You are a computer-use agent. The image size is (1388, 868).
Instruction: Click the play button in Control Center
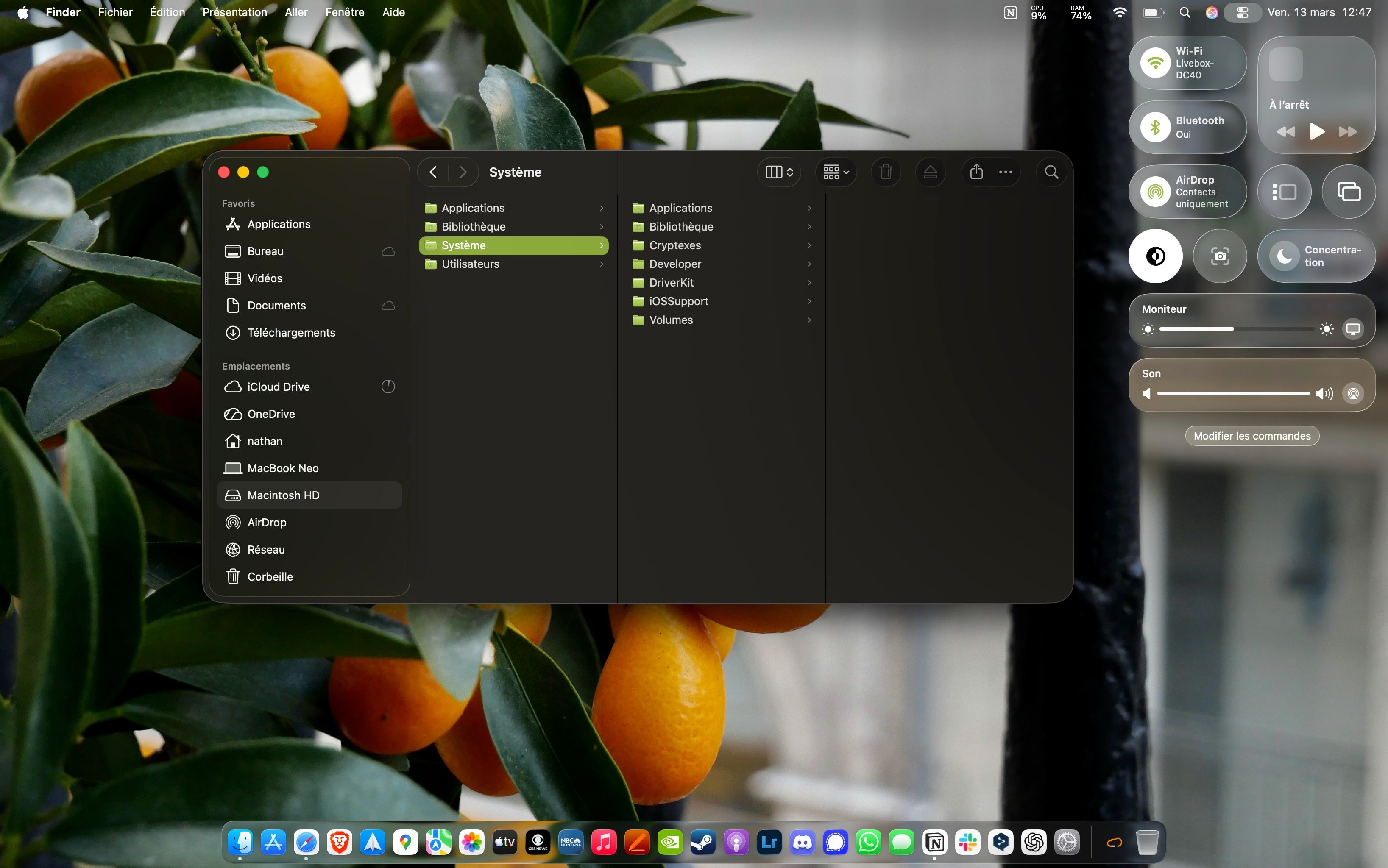pyautogui.click(x=1317, y=131)
